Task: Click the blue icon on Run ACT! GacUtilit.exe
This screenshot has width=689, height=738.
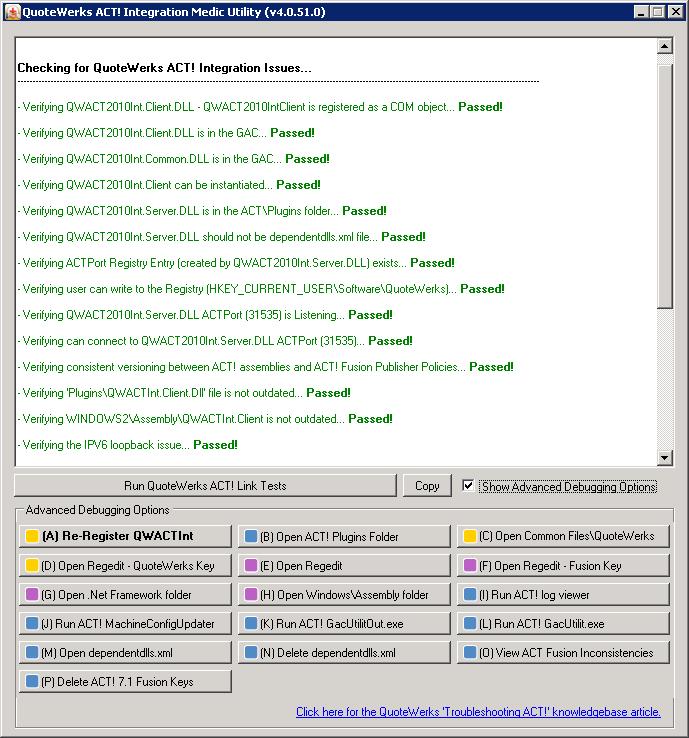Action: point(470,624)
